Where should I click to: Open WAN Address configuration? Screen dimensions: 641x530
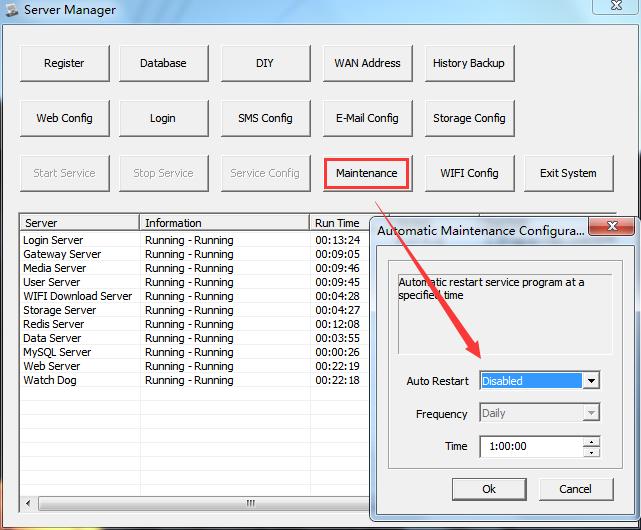point(368,63)
